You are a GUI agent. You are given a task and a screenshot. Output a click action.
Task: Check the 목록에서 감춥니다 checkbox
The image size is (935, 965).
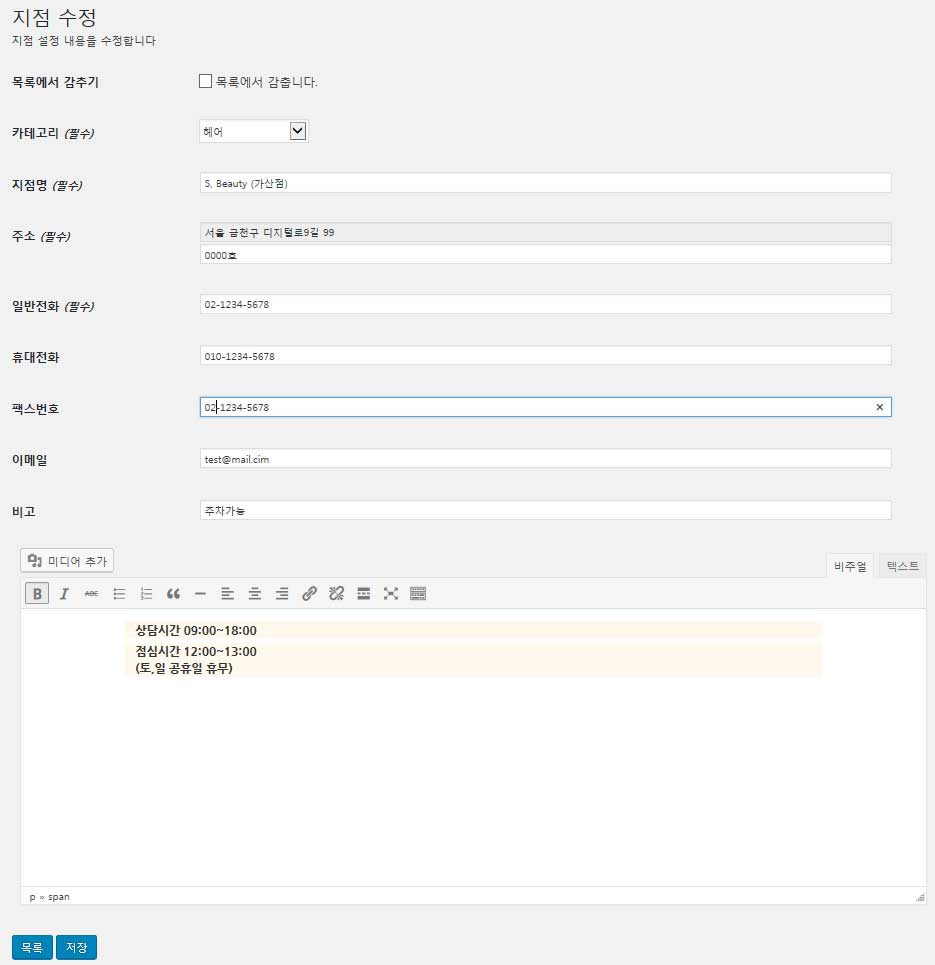[206, 81]
